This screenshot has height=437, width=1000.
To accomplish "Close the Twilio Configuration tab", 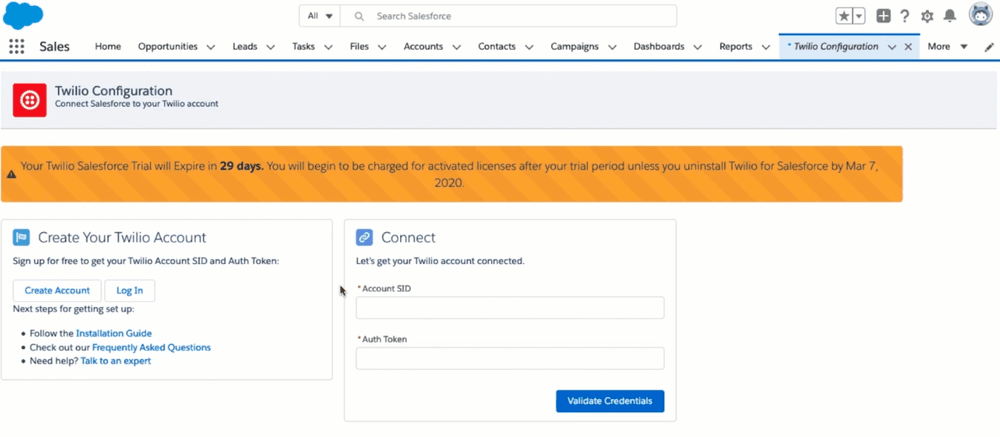I will (x=908, y=47).
